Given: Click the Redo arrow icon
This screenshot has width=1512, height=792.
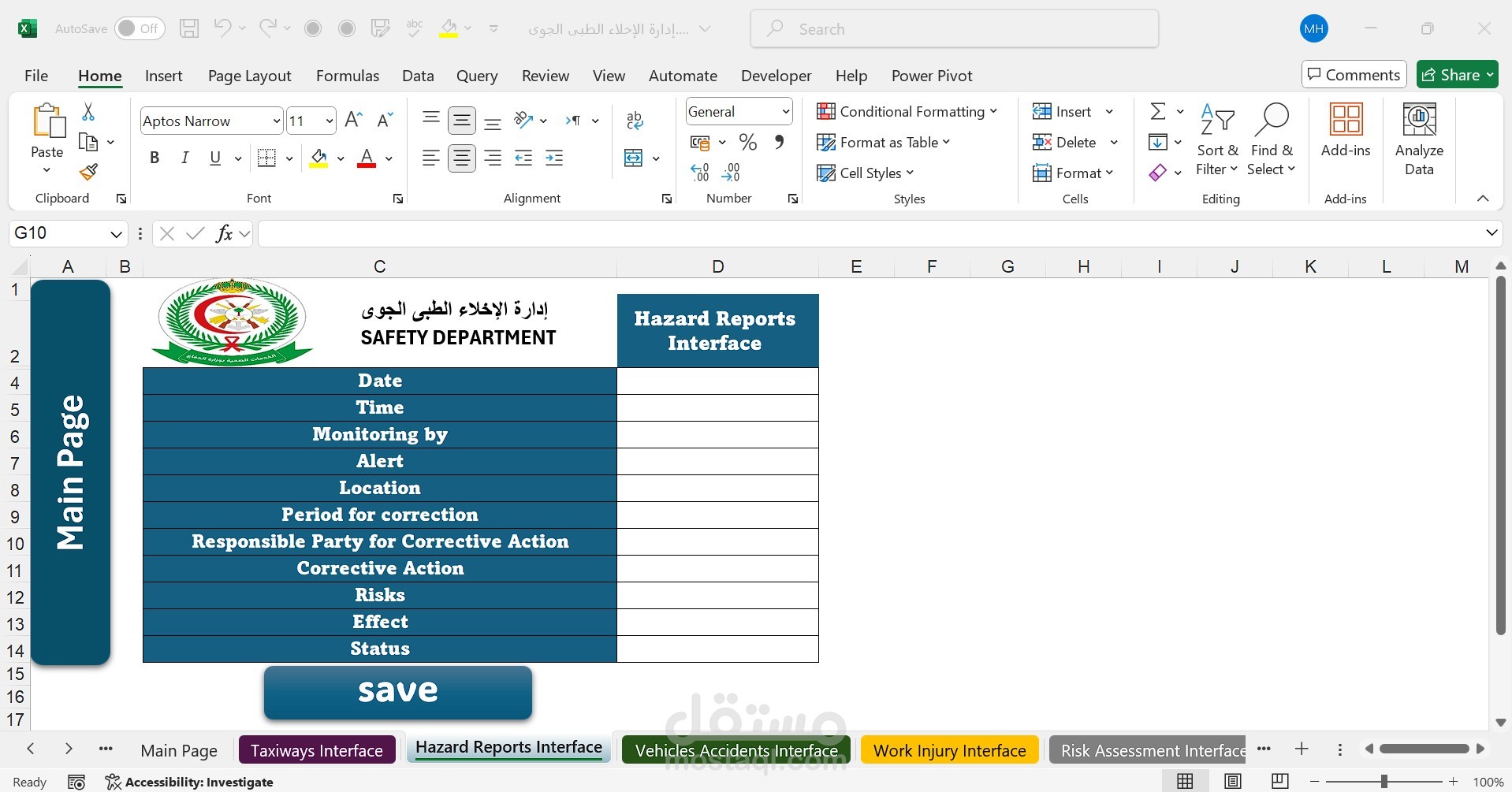Looking at the screenshot, I should (x=268, y=29).
